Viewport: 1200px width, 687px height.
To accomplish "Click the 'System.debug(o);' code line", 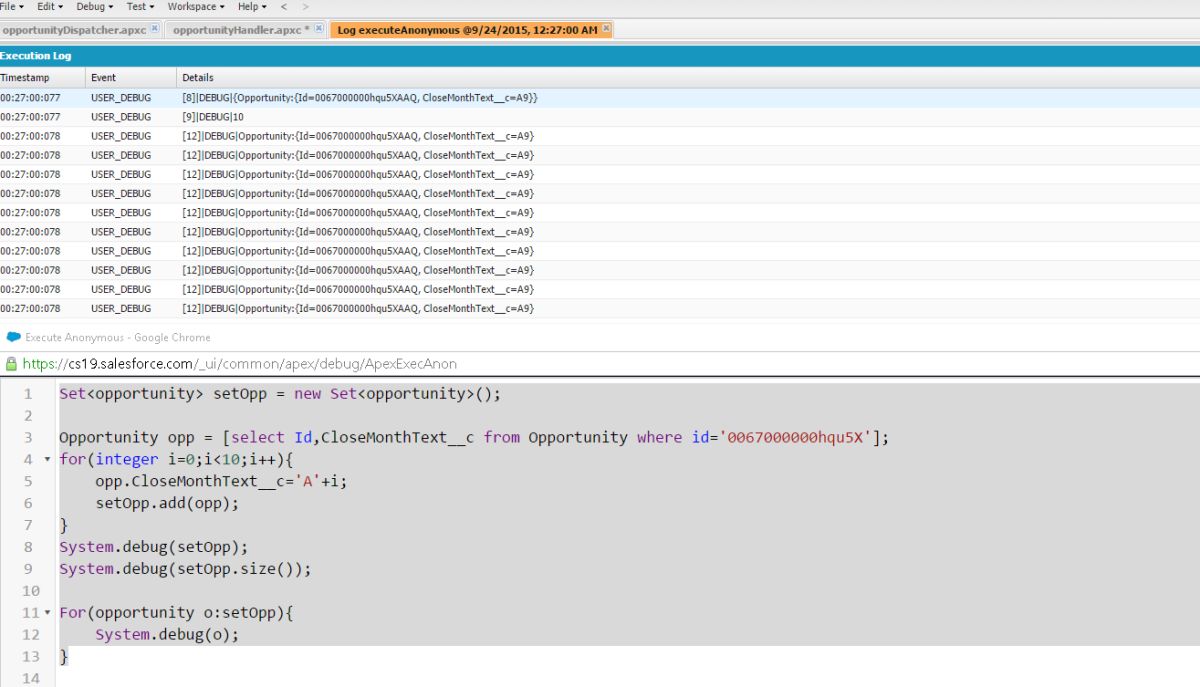I will click(167, 634).
